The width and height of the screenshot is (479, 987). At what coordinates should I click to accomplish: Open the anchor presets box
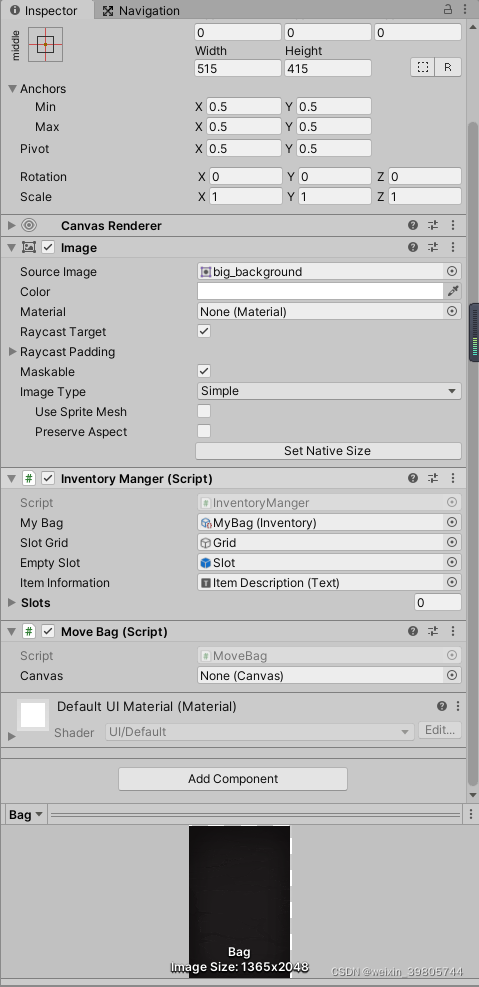(x=45, y=44)
